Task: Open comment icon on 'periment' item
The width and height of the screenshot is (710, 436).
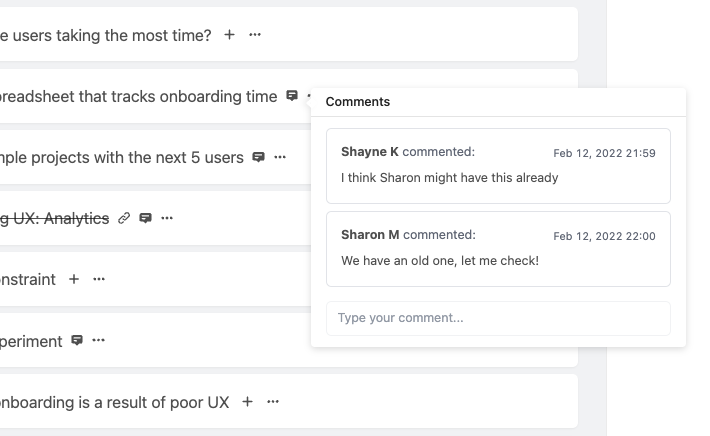Action: point(77,340)
